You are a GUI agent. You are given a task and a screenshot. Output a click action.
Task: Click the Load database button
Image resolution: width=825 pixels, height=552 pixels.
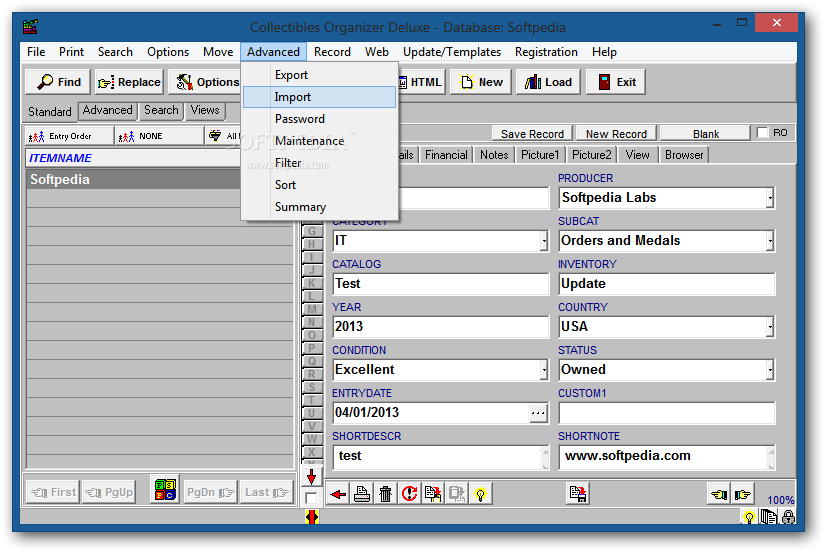(x=548, y=82)
